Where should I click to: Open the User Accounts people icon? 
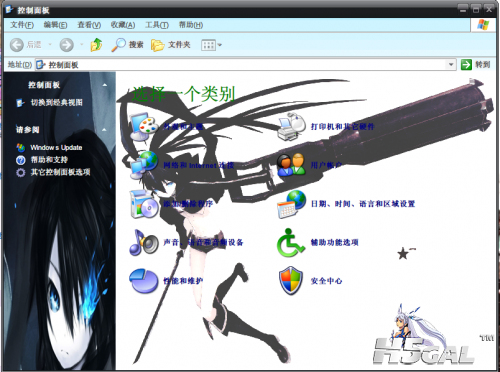(292, 165)
